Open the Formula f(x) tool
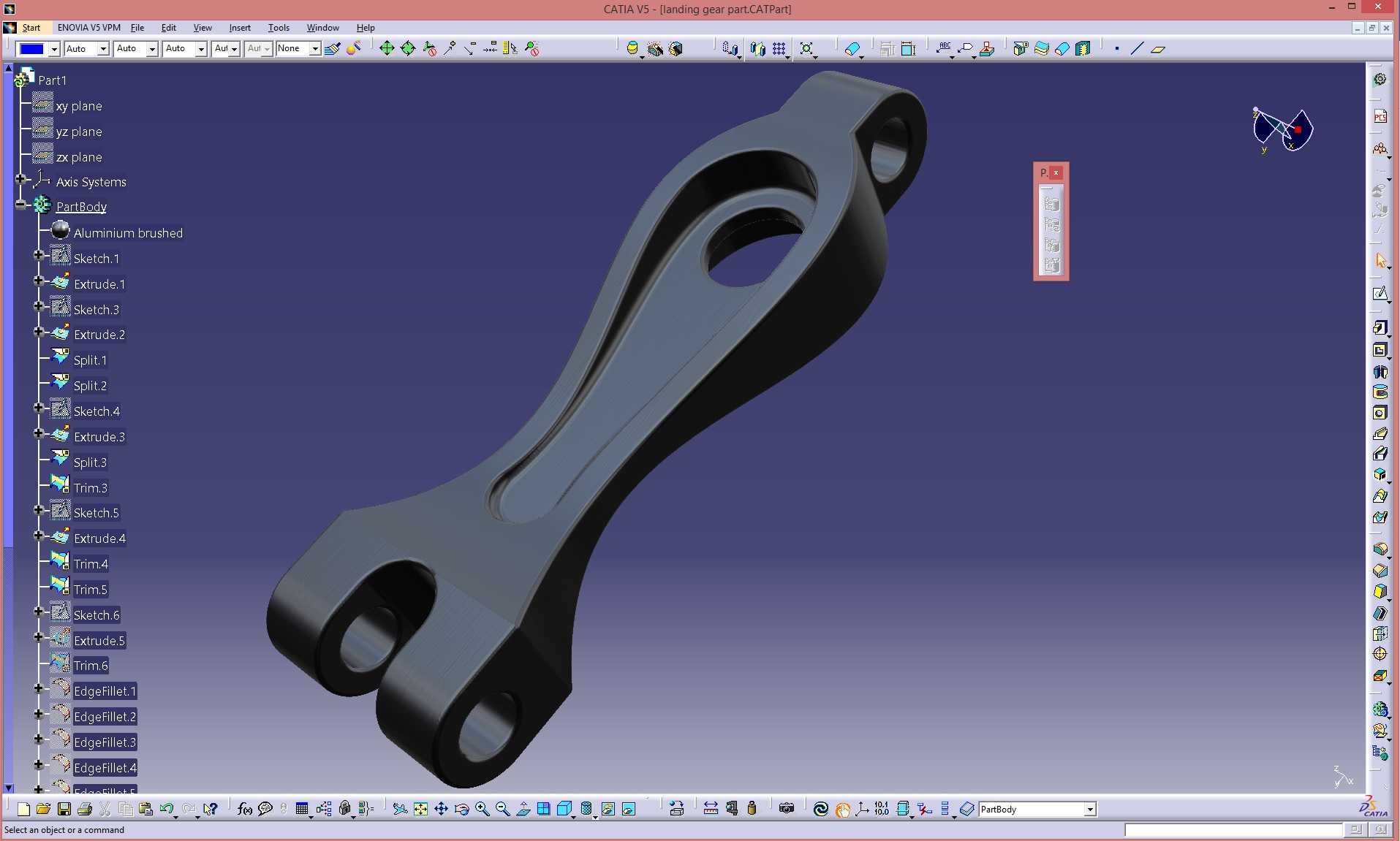Screen dimensions: 1400x841 pyautogui.click(x=244, y=809)
